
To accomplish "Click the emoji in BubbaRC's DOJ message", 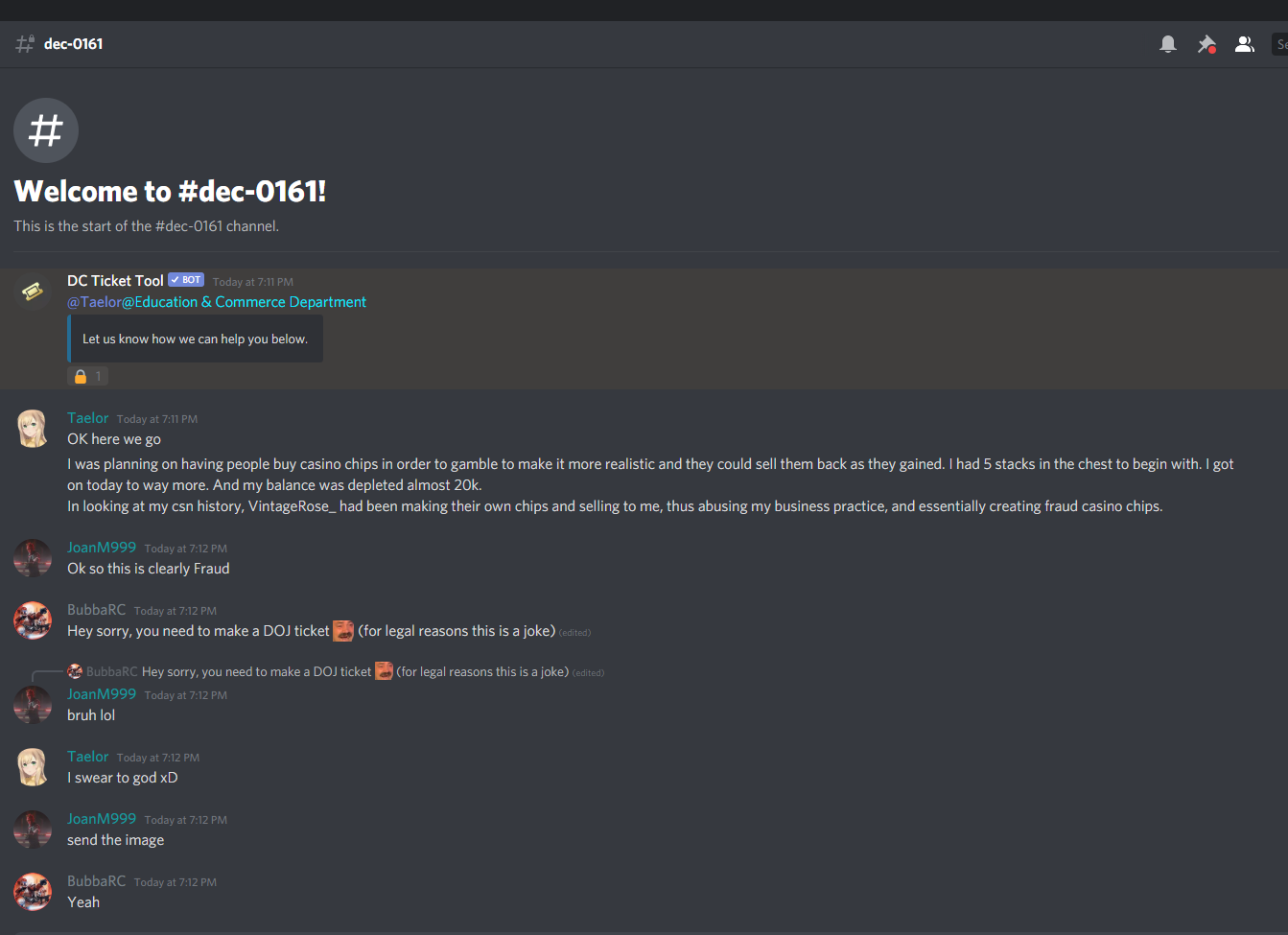I will click(343, 631).
